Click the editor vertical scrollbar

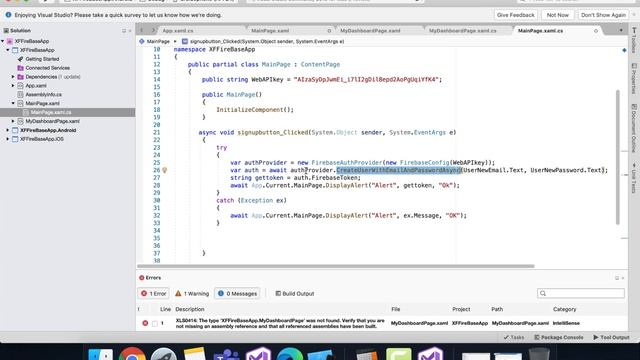[617, 157]
